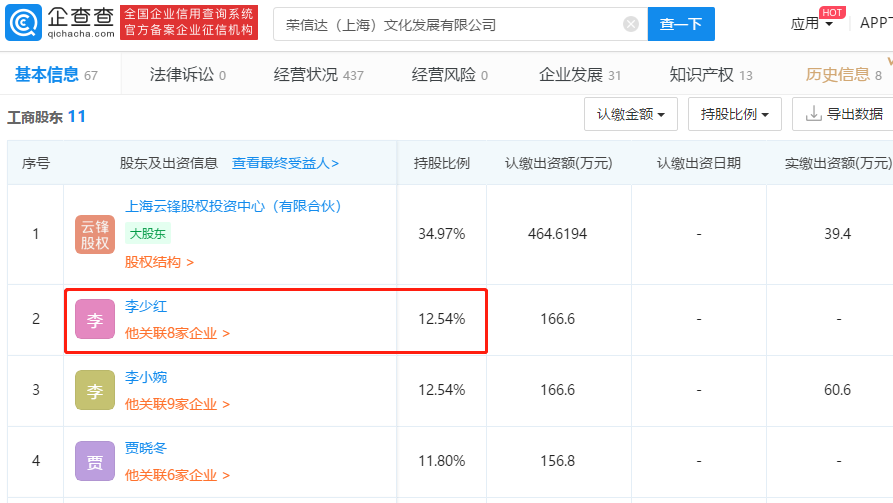The width and height of the screenshot is (893, 503).
Task: Click the purple 贾 avatar for 贾晓冬
Action: pyautogui.click(x=95, y=461)
